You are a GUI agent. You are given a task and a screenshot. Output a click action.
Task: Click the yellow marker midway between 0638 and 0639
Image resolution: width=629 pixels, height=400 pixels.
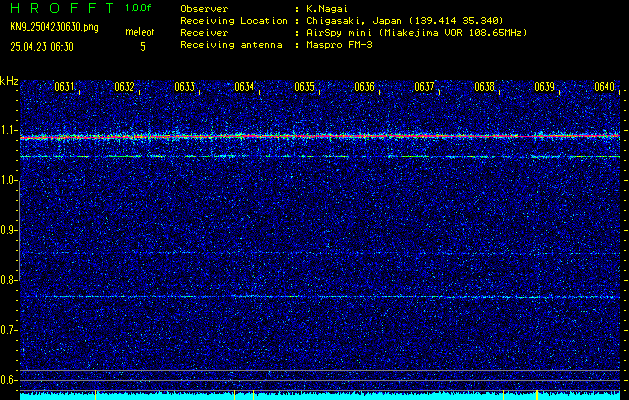pos(537,395)
